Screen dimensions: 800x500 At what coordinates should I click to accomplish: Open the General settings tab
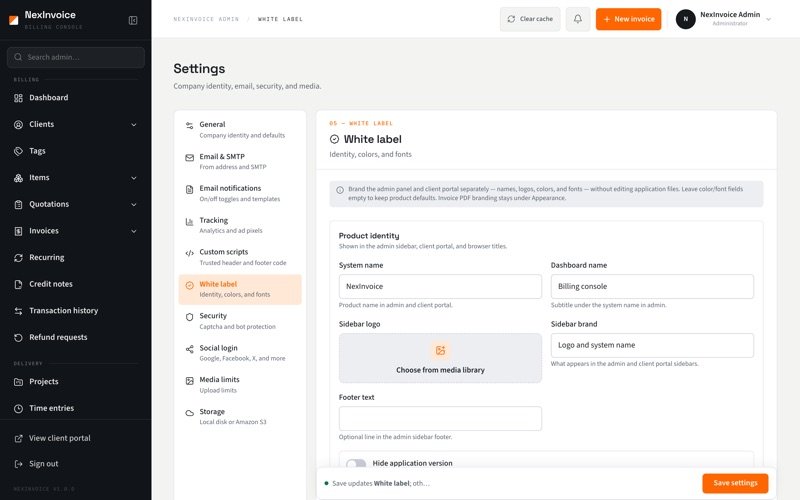pyautogui.click(x=240, y=130)
